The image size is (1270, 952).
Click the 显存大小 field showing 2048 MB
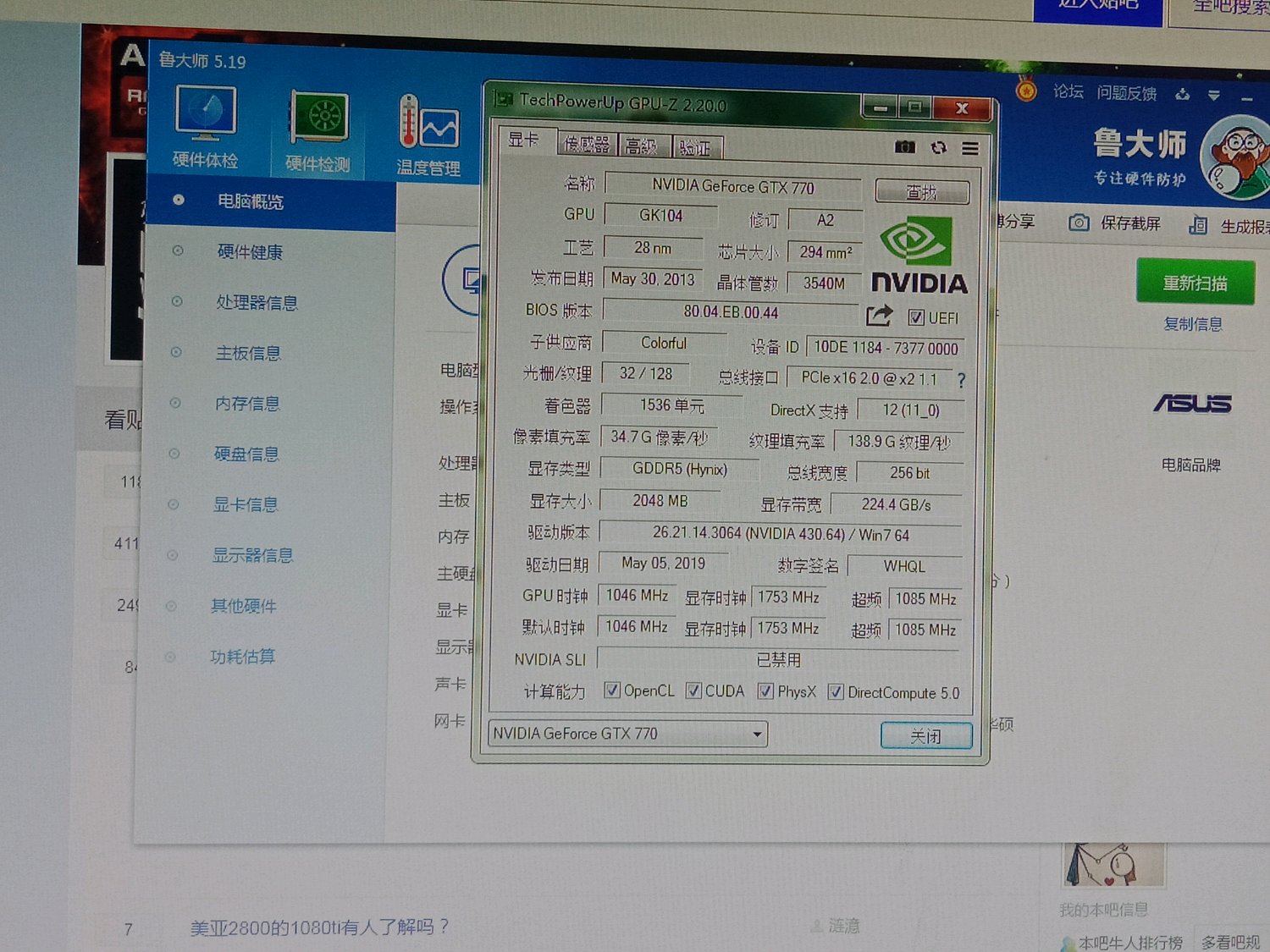(660, 501)
